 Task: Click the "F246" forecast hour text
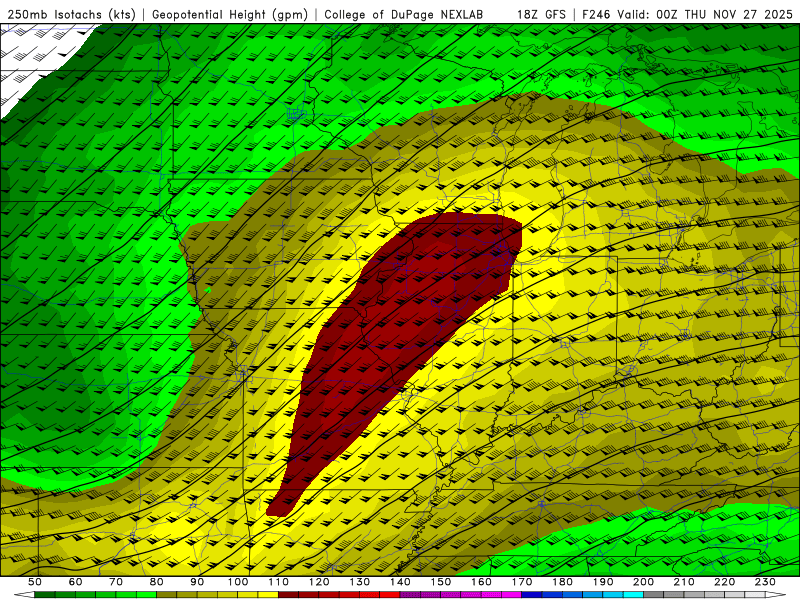(x=597, y=15)
